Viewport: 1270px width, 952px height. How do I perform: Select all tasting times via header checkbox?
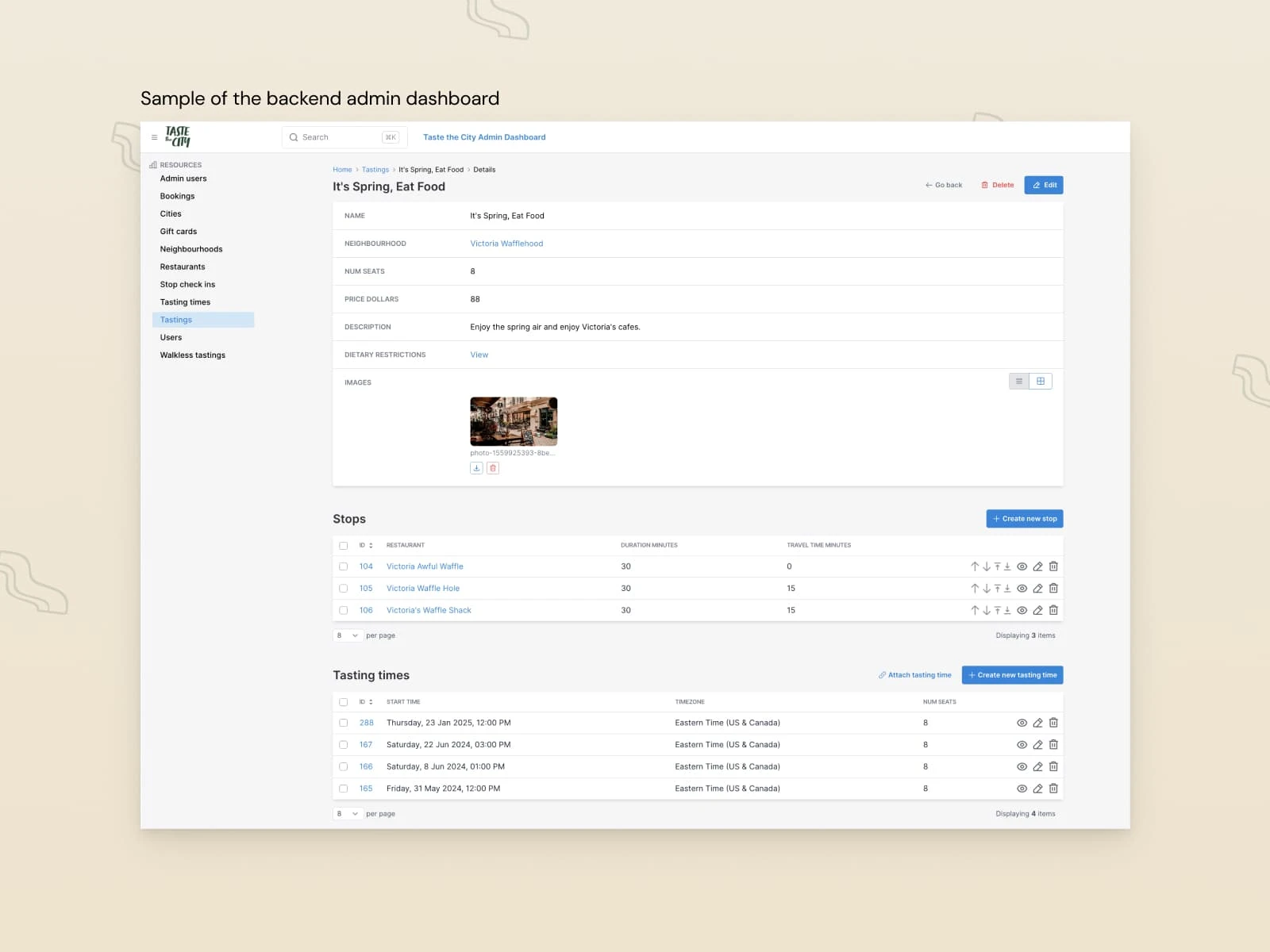point(344,701)
